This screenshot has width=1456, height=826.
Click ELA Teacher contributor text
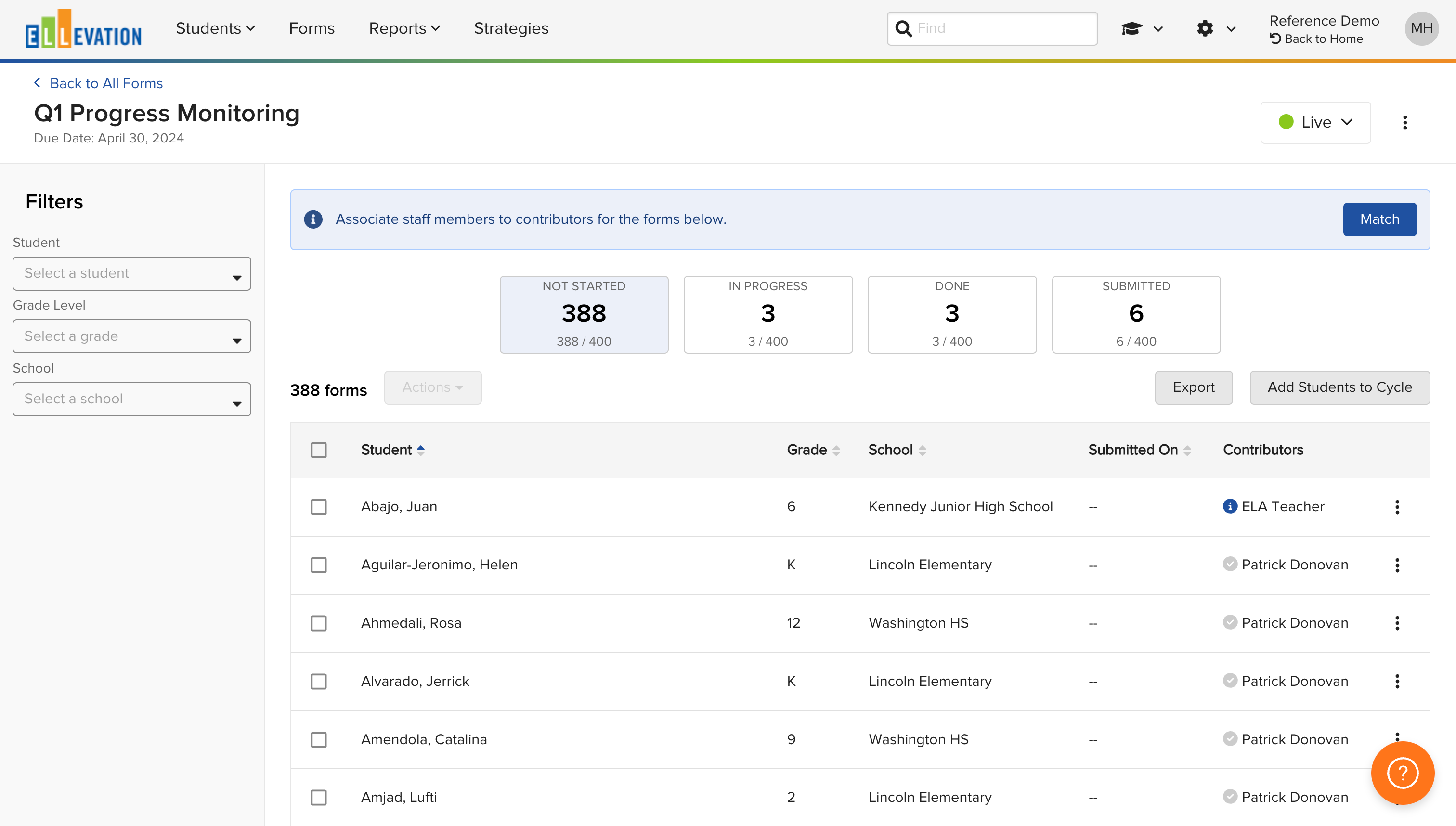1283,506
